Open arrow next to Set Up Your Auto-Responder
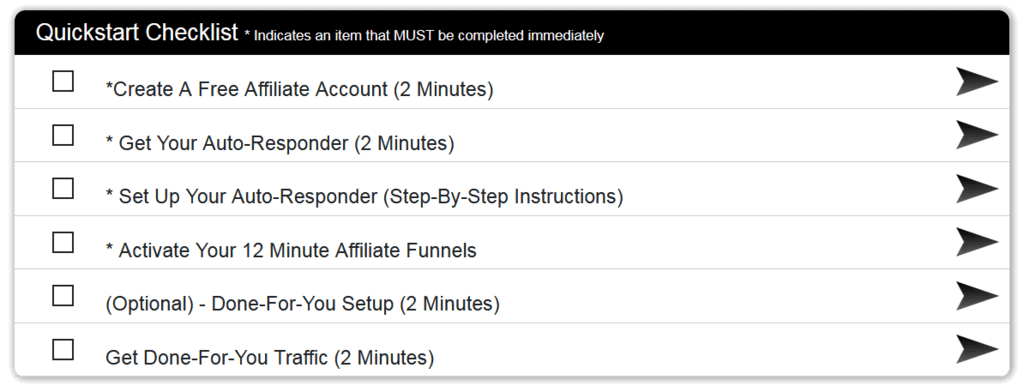The image size is (1024, 386). coord(977,189)
